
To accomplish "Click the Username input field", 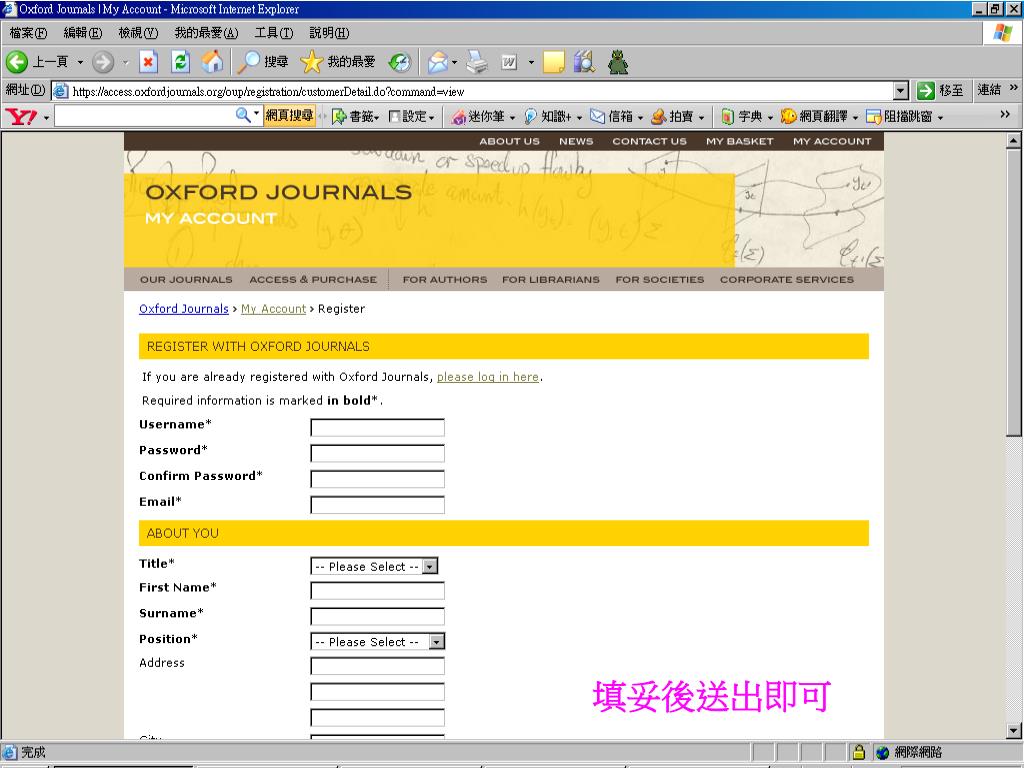I will [377, 427].
